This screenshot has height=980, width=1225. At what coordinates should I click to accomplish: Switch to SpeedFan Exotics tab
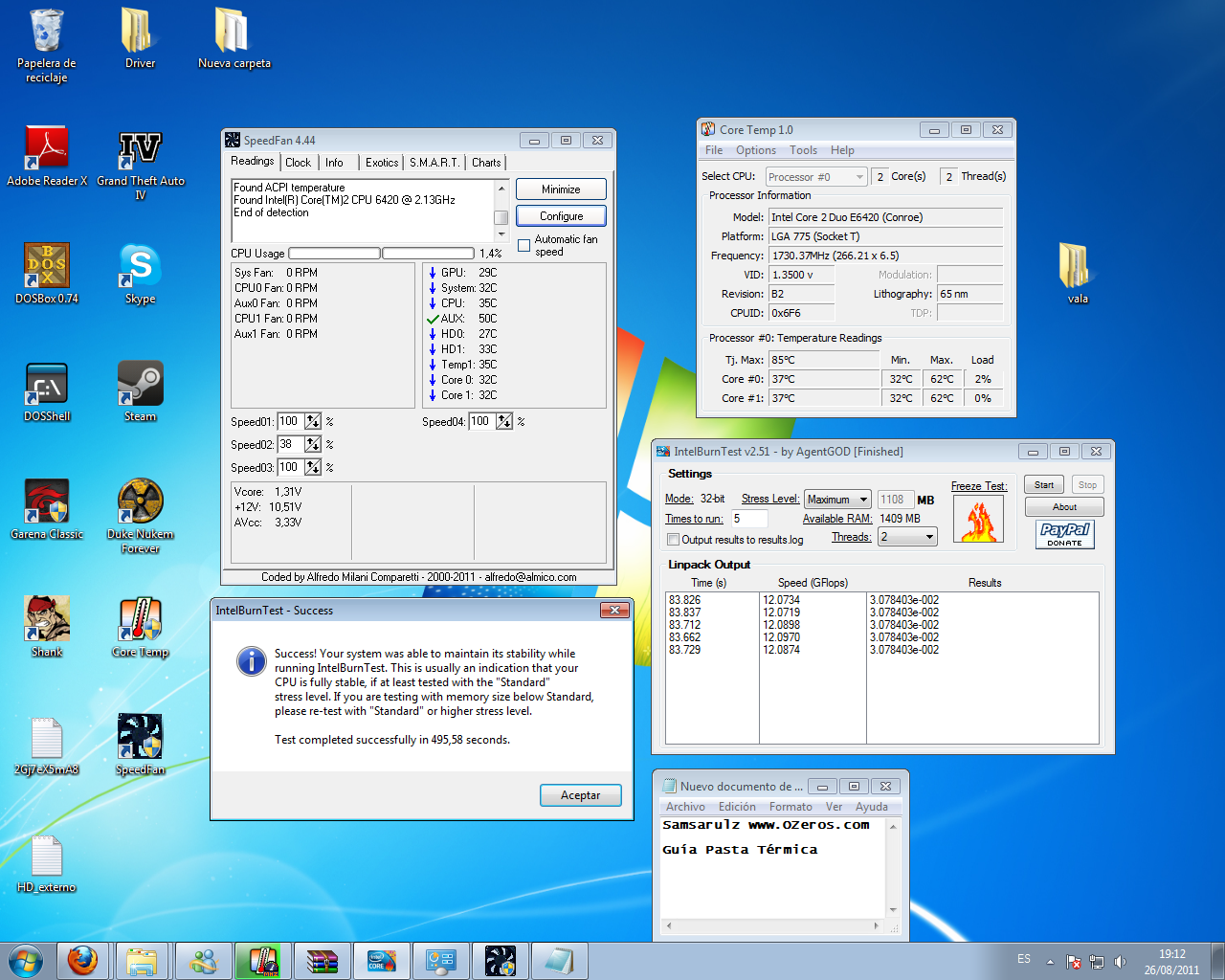(382, 163)
